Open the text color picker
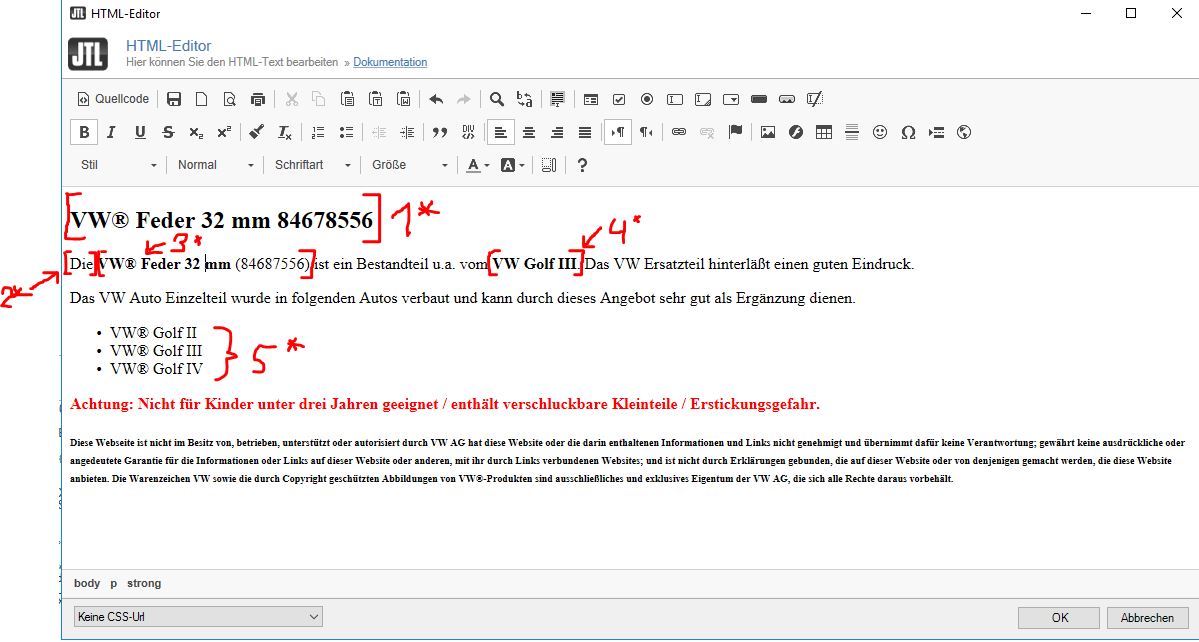The height and width of the screenshot is (642, 1199). coord(475,165)
